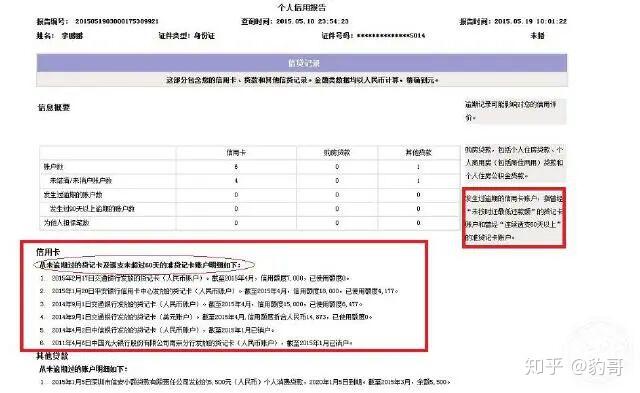Click the 发生过逾期的信用卡账户 side note

point(514,218)
